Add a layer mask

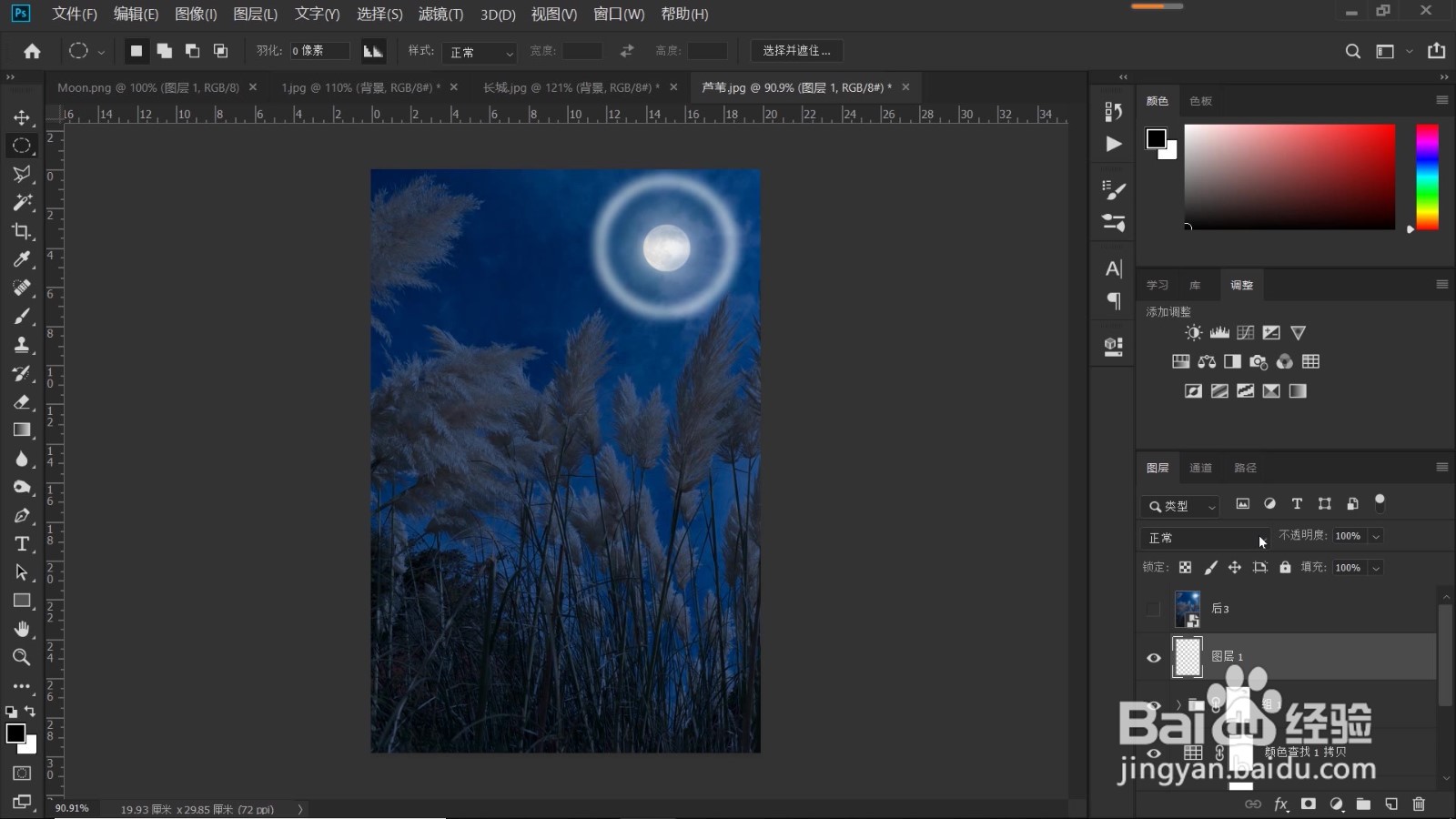(1309, 804)
